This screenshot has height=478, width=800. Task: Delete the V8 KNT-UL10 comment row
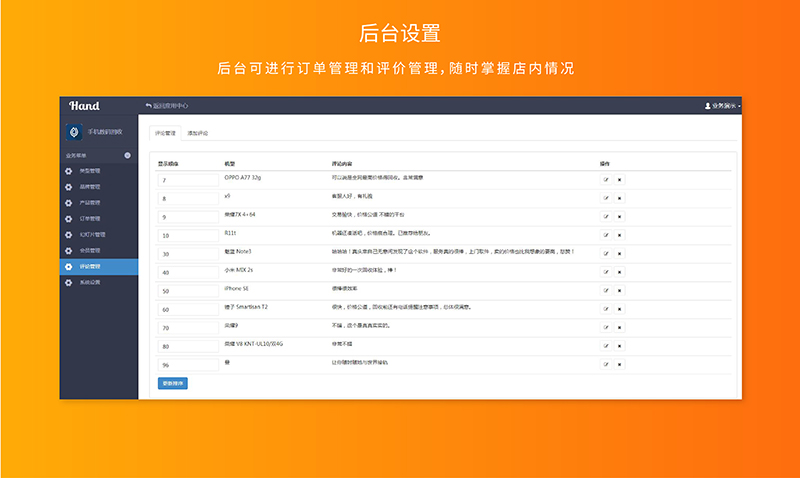[x=619, y=346]
